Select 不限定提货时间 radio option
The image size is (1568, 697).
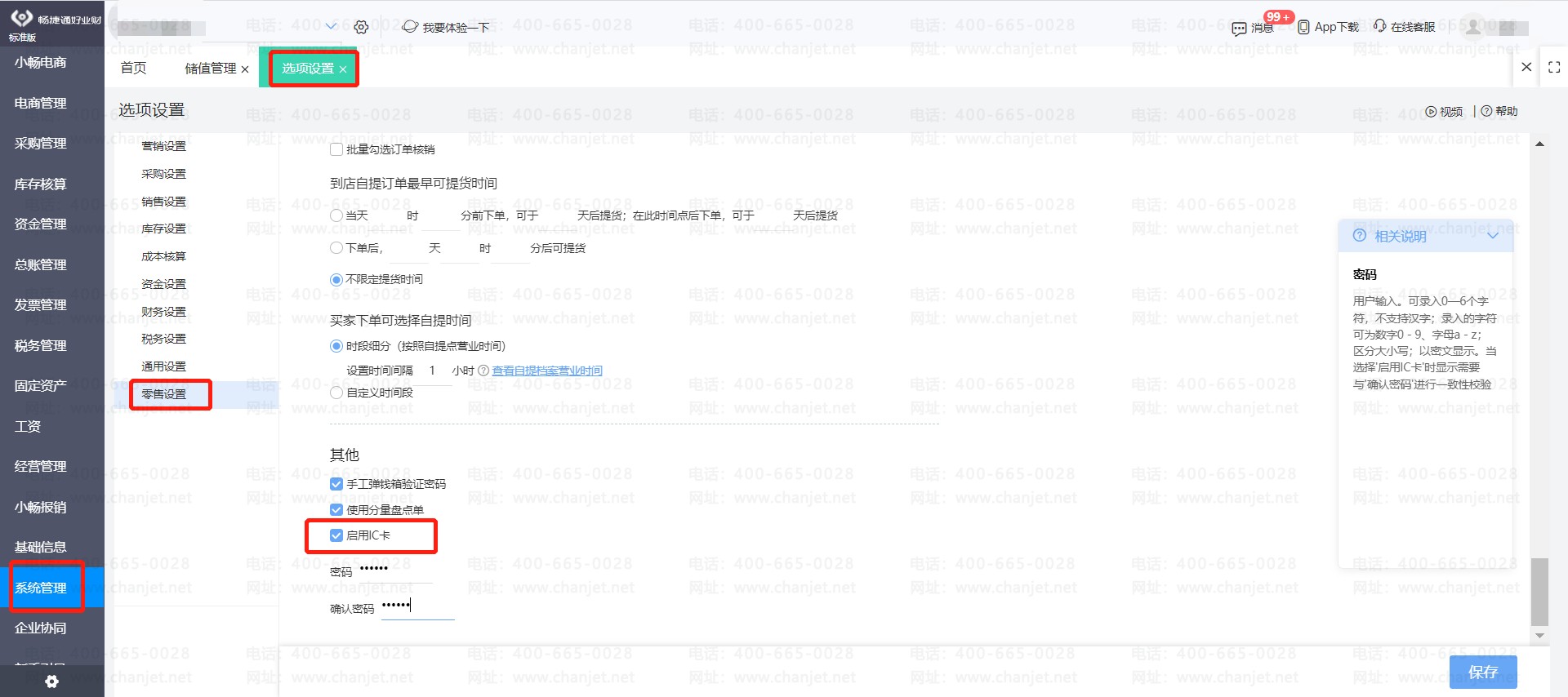point(336,279)
